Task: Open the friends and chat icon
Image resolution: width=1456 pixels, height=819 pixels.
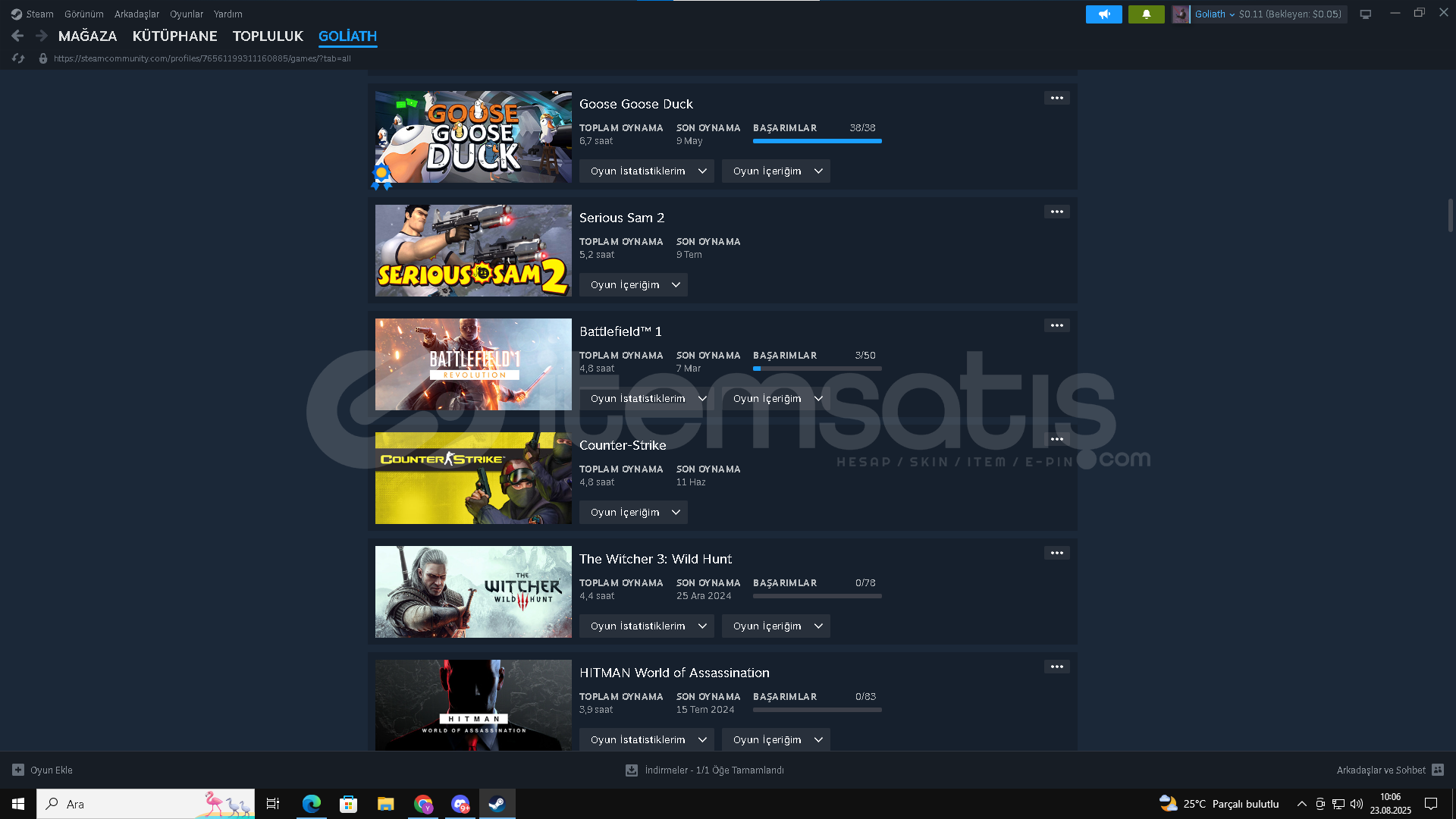Action: click(1438, 770)
